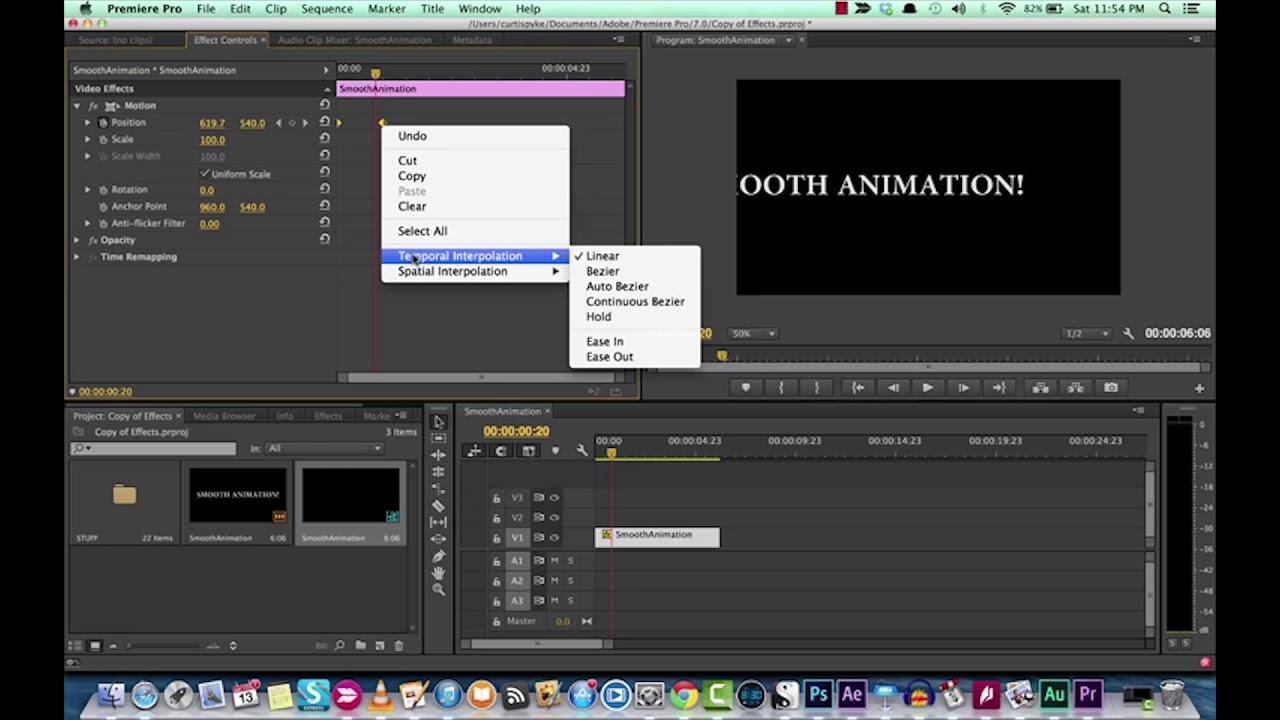Click the Premiere Pro dock icon
Image resolution: width=1280 pixels, height=720 pixels.
(x=1088, y=693)
